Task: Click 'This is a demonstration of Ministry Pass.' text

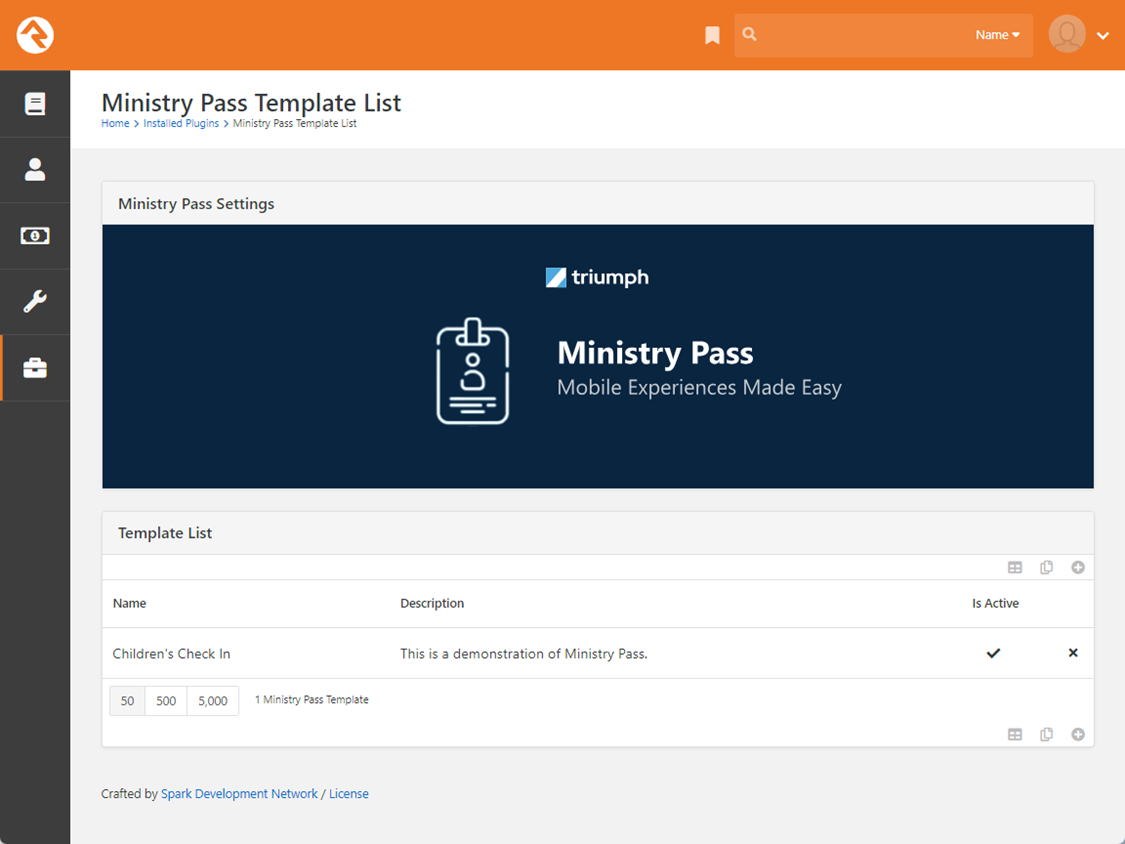Action: [x=524, y=654]
